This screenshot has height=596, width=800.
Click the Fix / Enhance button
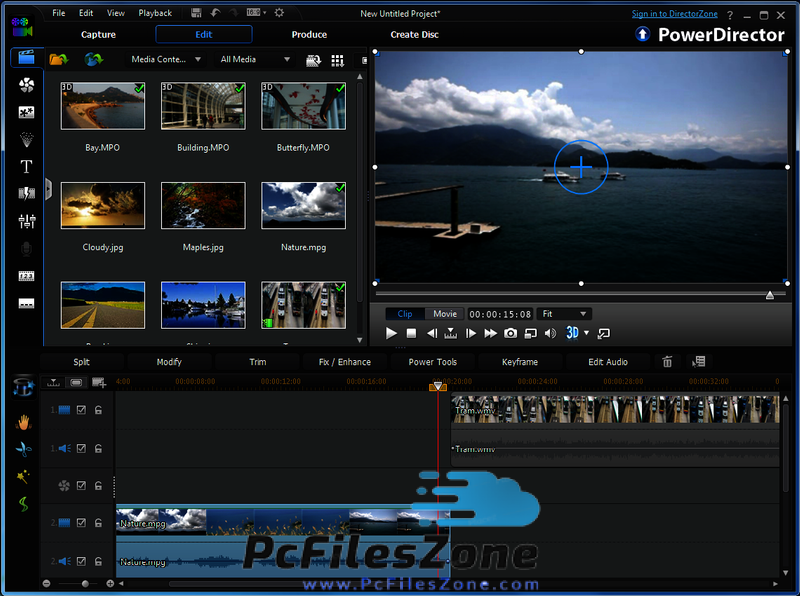coord(344,362)
